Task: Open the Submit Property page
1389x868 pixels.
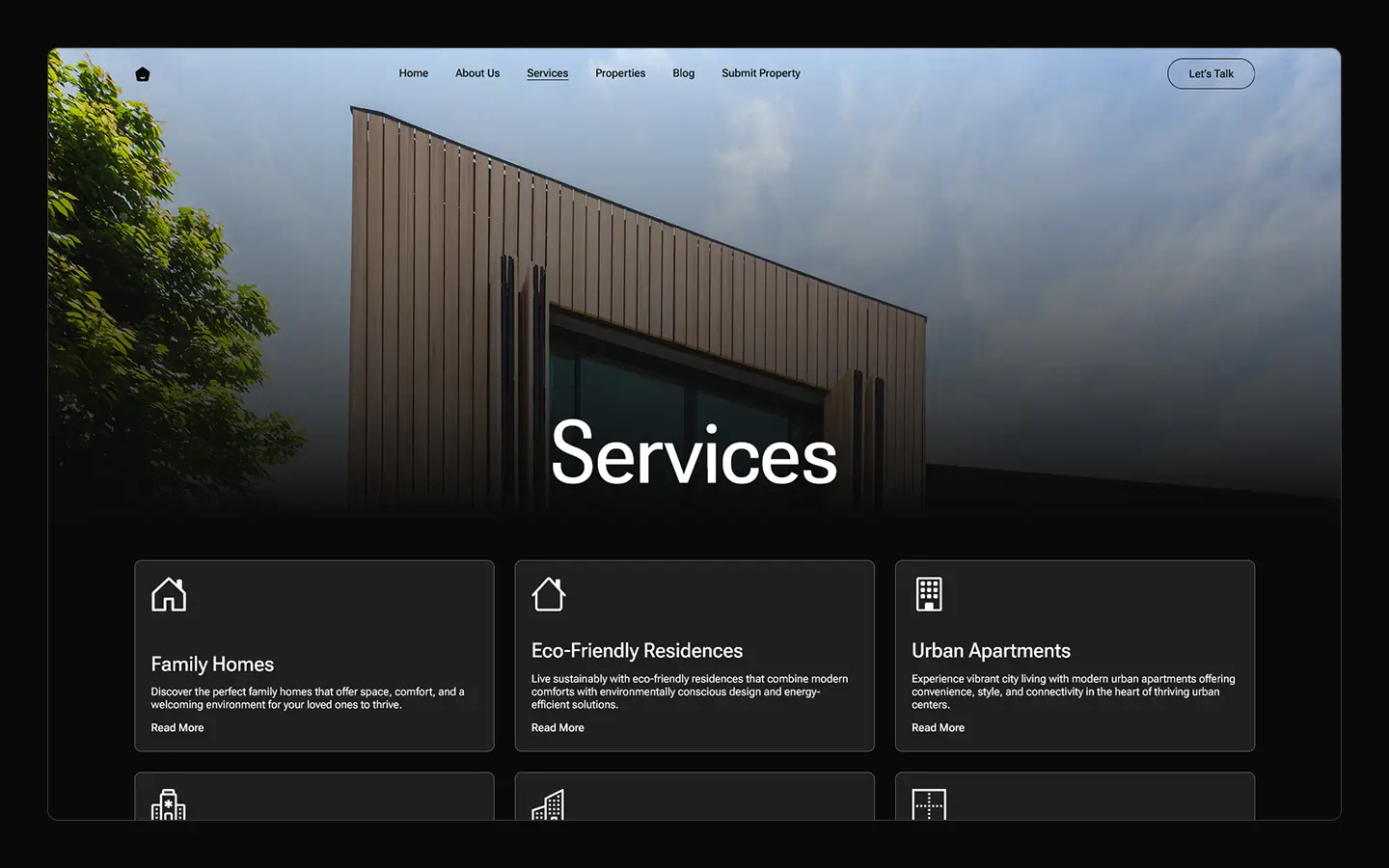Action: pyautogui.click(x=761, y=73)
